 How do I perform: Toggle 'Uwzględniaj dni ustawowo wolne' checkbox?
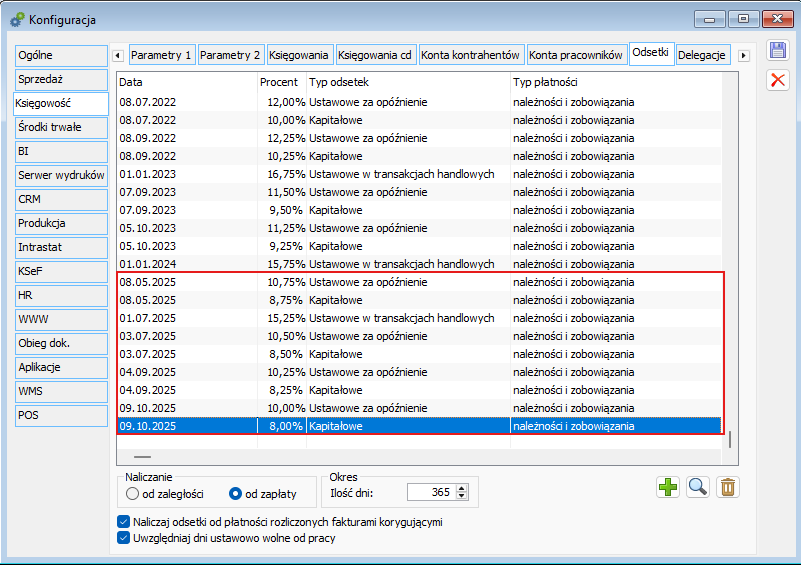(124, 538)
